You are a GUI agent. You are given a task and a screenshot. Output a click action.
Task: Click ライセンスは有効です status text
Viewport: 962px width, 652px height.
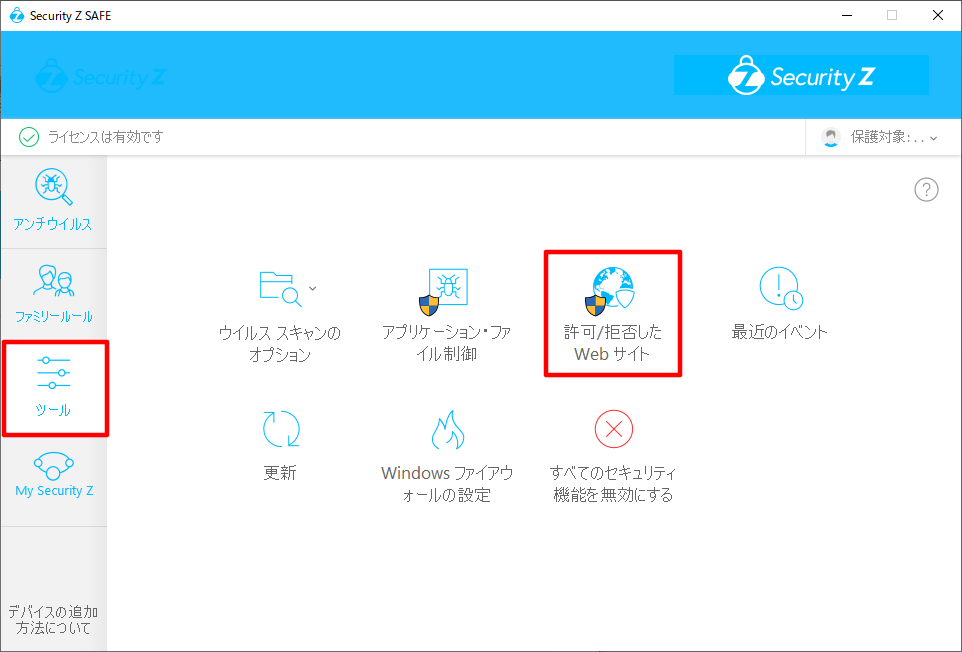point(105,137)
